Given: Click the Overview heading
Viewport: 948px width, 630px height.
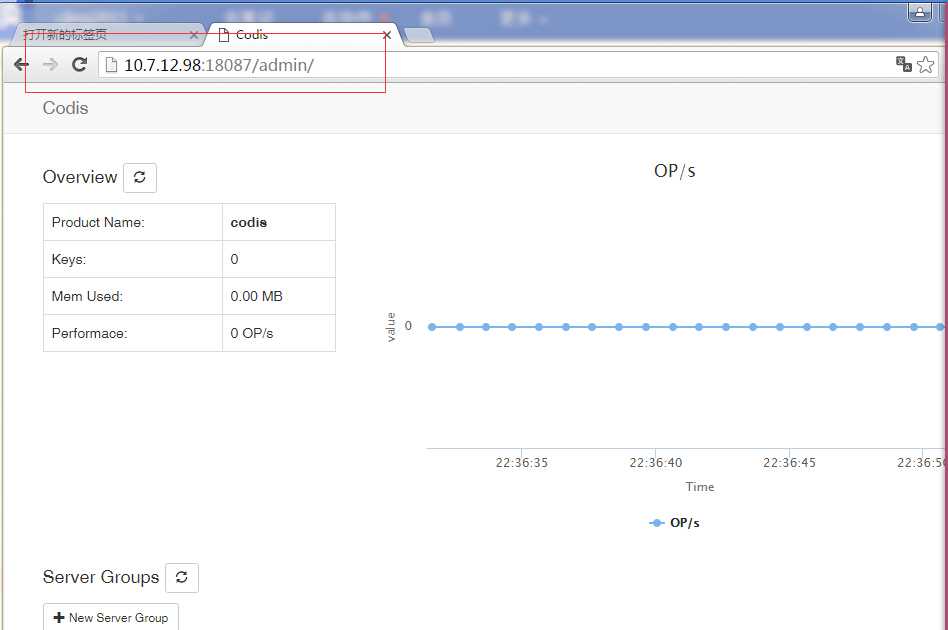Looking at the screenshot, I should point(80,177).
